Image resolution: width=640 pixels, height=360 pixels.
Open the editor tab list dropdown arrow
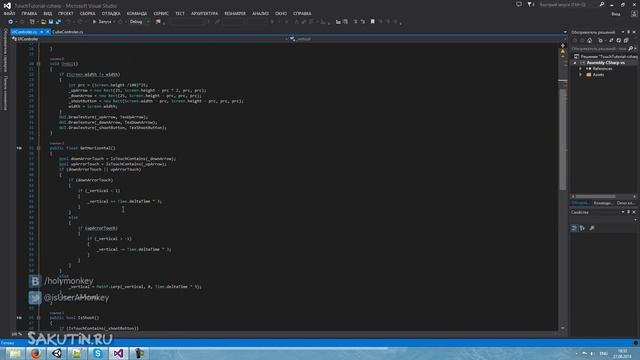pyautogui.click(x=565, y=32)
